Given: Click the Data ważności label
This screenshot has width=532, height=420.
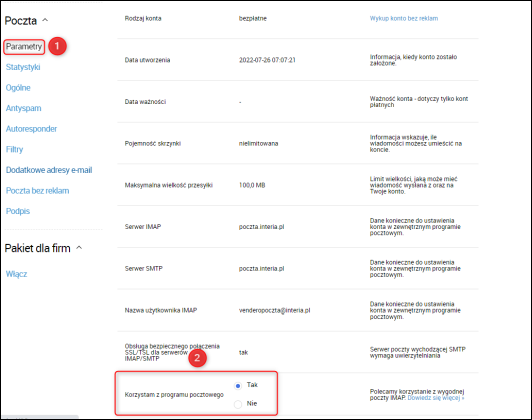Looking at the screenshot, I should 145,101.
